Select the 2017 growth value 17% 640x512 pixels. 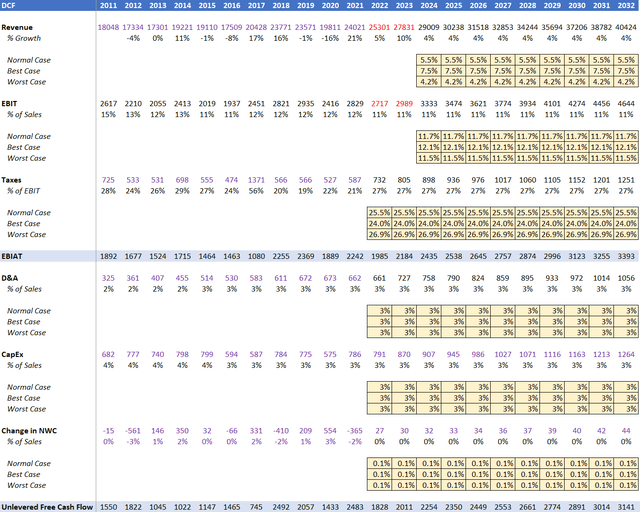256,38
